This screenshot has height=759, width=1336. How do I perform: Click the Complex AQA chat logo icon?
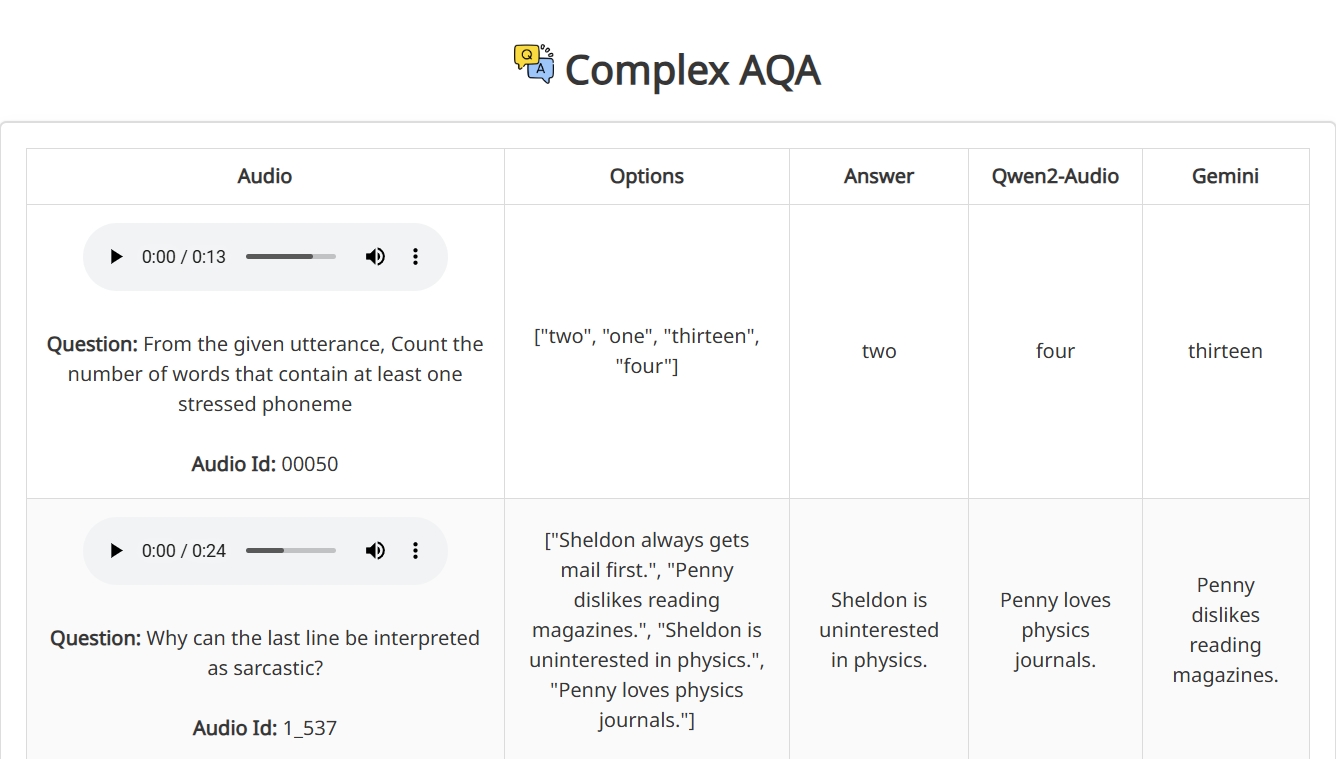pyautogui.click(x=534, y=64)
